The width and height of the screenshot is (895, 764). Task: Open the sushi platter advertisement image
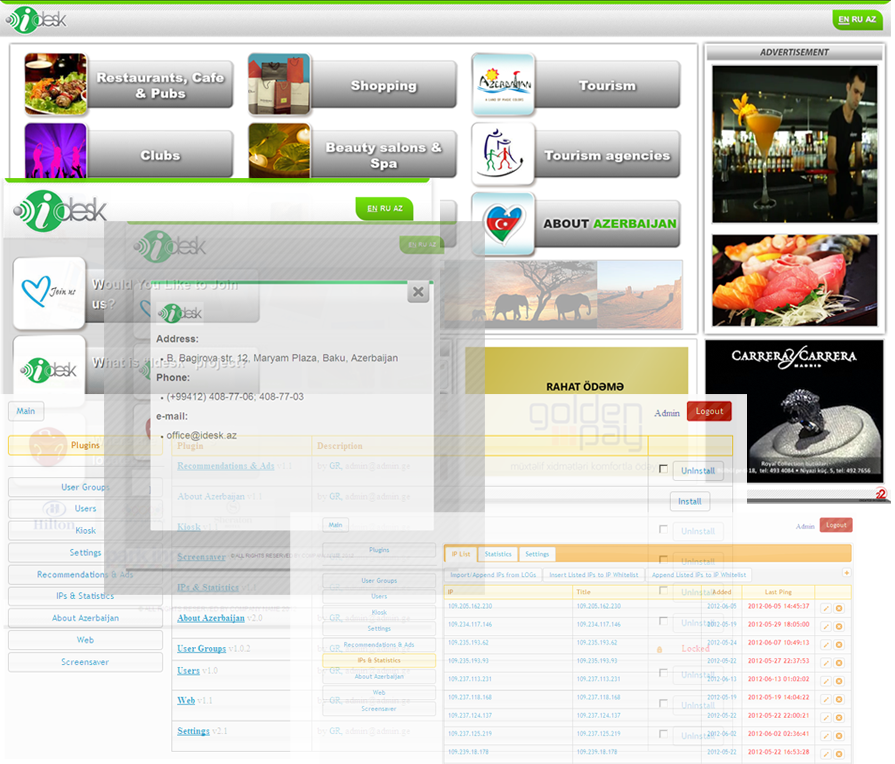795,280
